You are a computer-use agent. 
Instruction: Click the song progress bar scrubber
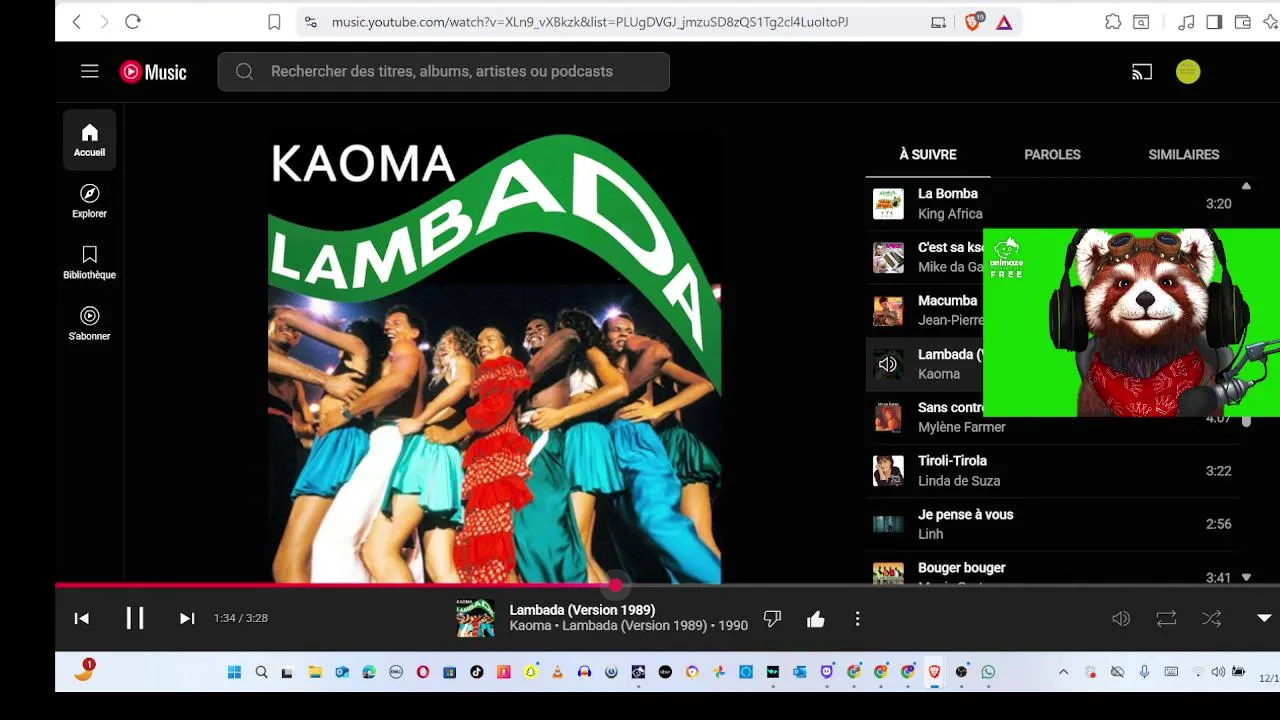(615, 585)
